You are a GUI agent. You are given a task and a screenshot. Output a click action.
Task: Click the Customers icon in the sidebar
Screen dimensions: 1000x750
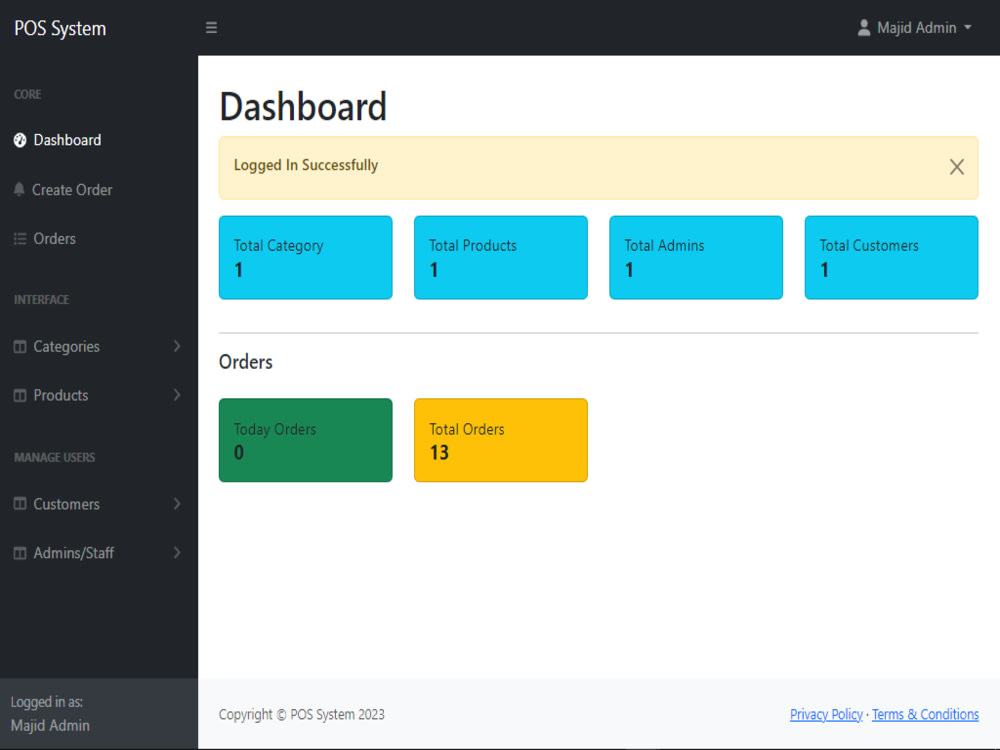[20, 504]
